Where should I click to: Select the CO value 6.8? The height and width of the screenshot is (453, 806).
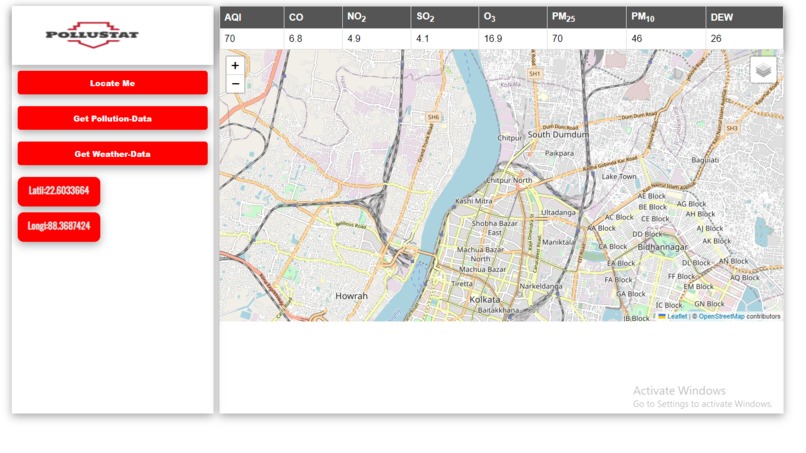pyautogui.click(x=313, y=39)
